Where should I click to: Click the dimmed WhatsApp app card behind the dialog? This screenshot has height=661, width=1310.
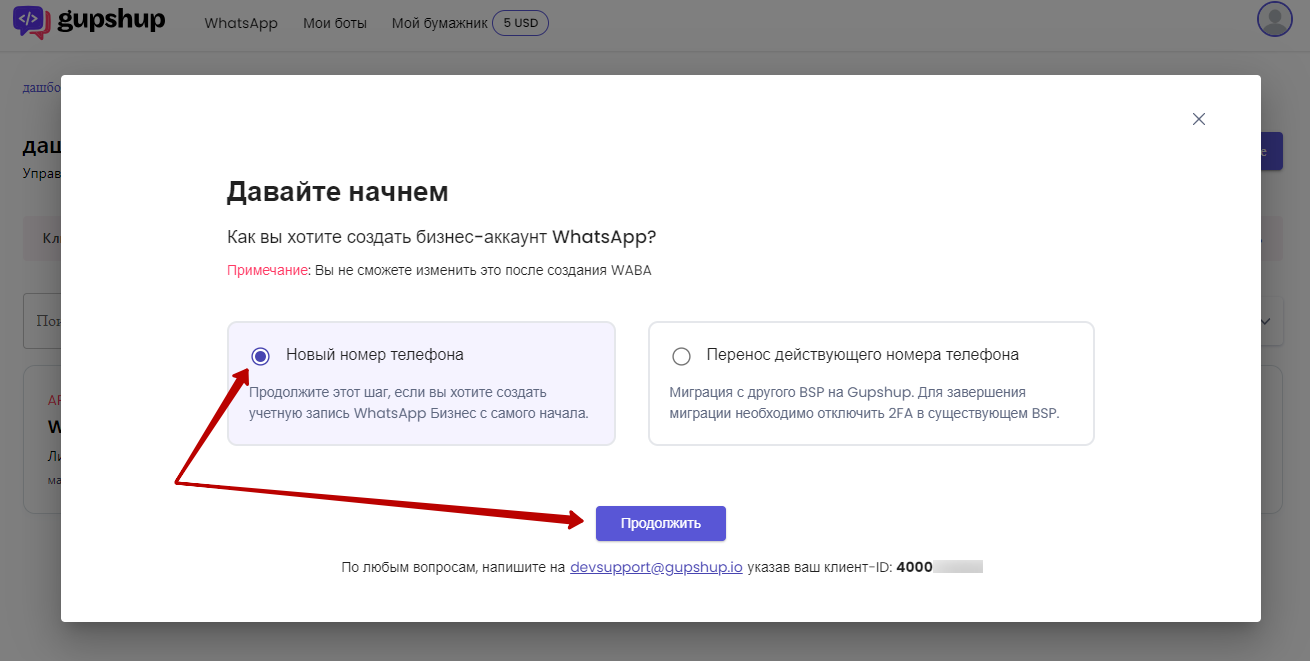[42, 440]
